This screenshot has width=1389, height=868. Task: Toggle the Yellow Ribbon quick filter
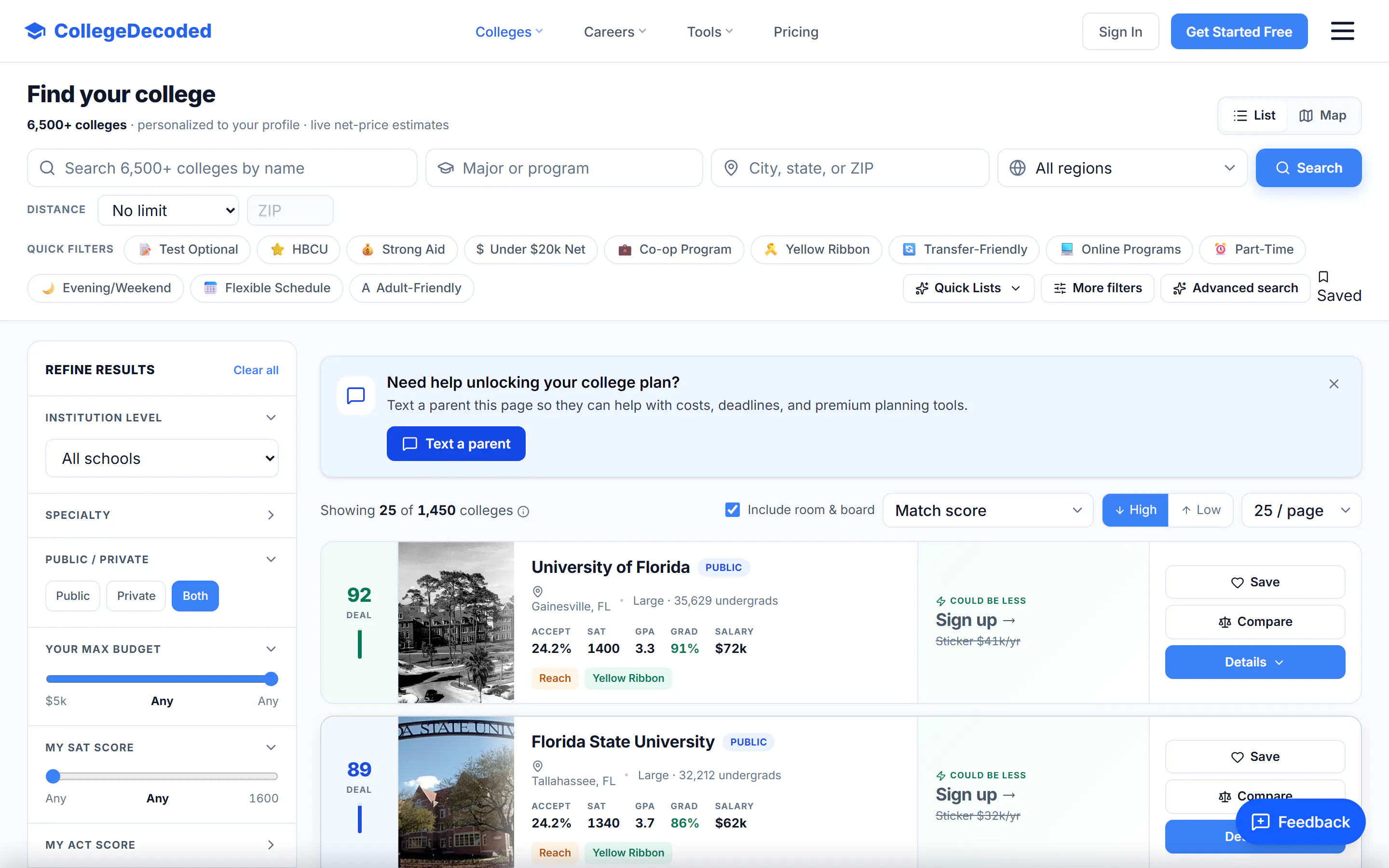point(816,249)
